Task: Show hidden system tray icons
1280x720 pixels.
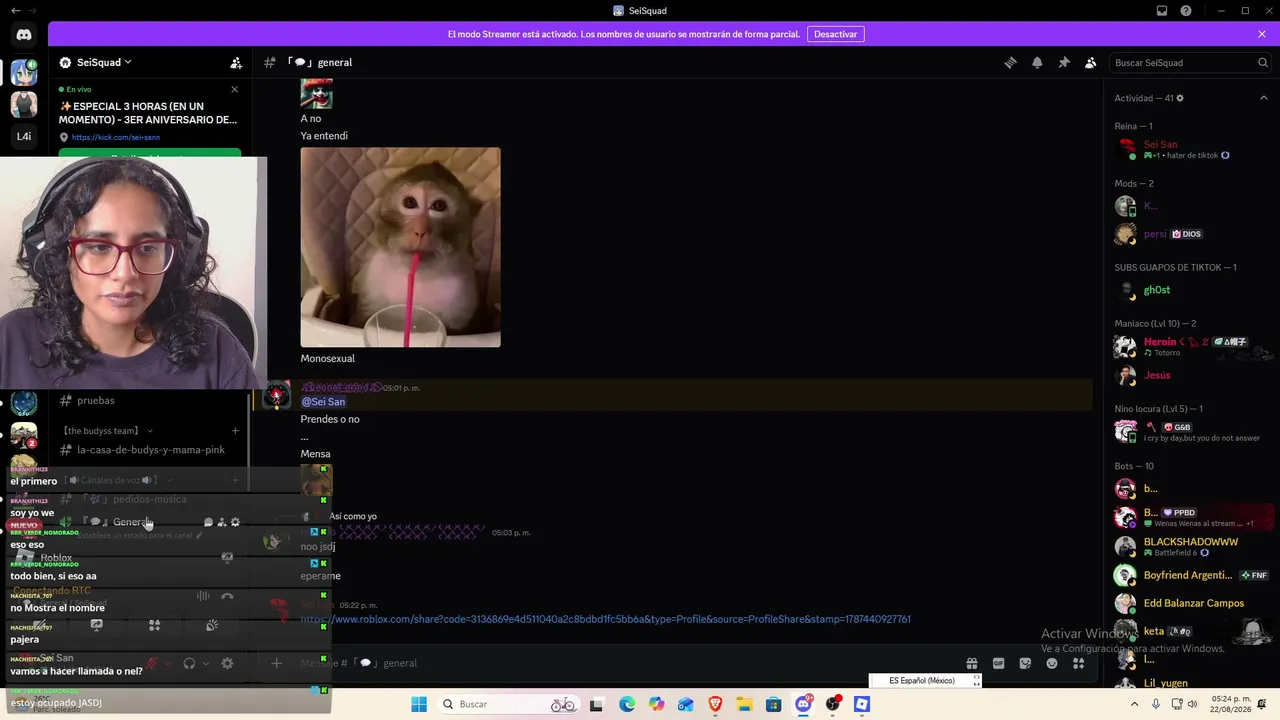Action: 1133,704
